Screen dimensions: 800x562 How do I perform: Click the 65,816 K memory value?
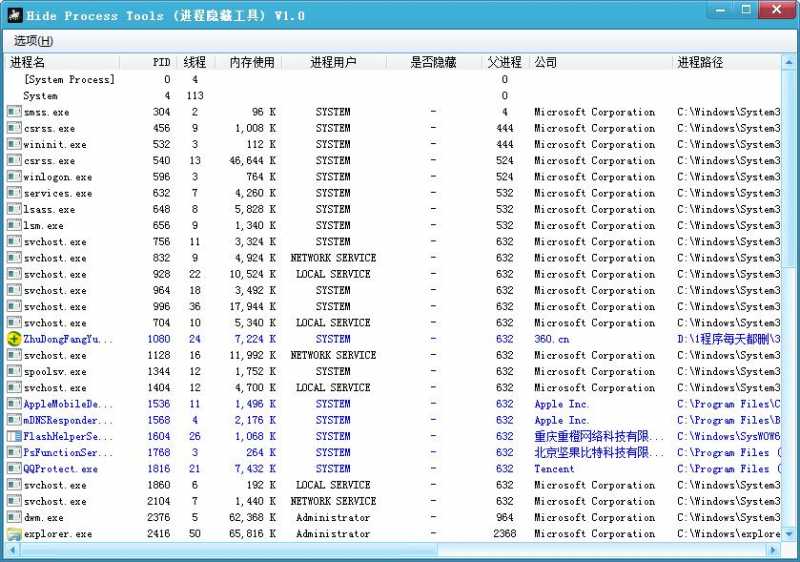point(253,534)
